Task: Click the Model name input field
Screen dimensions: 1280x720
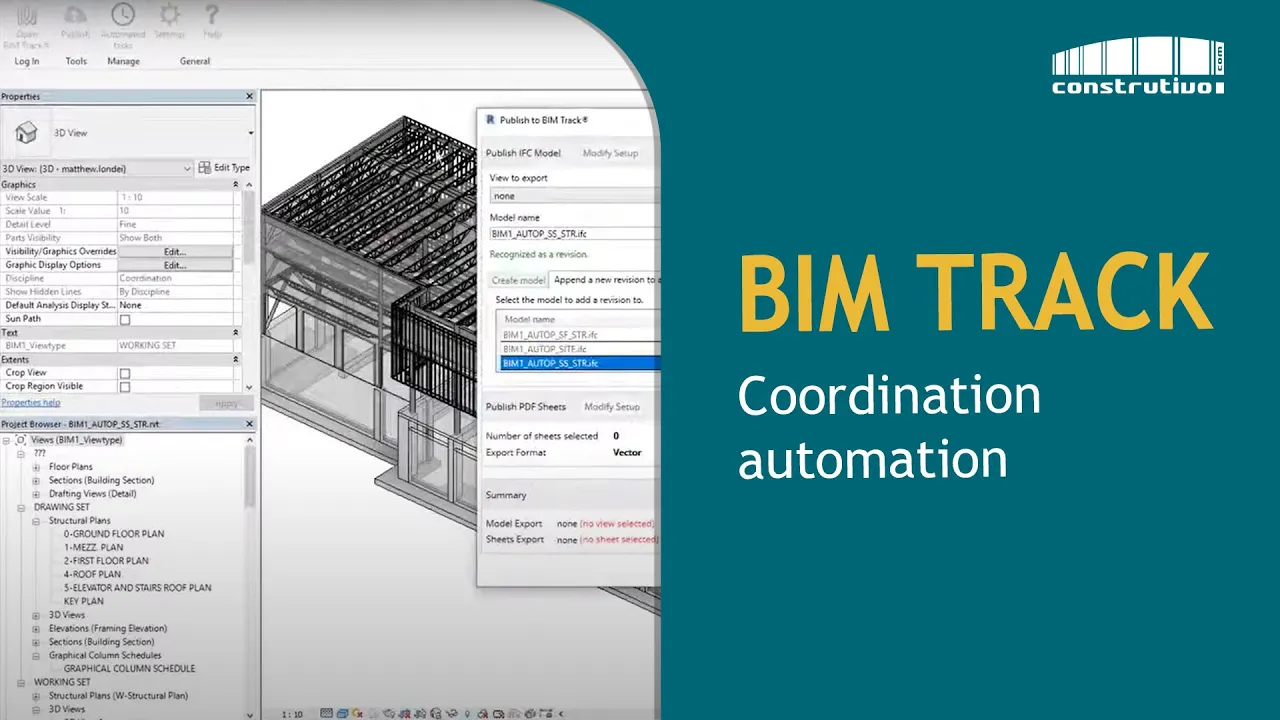Action: [574, 233]
